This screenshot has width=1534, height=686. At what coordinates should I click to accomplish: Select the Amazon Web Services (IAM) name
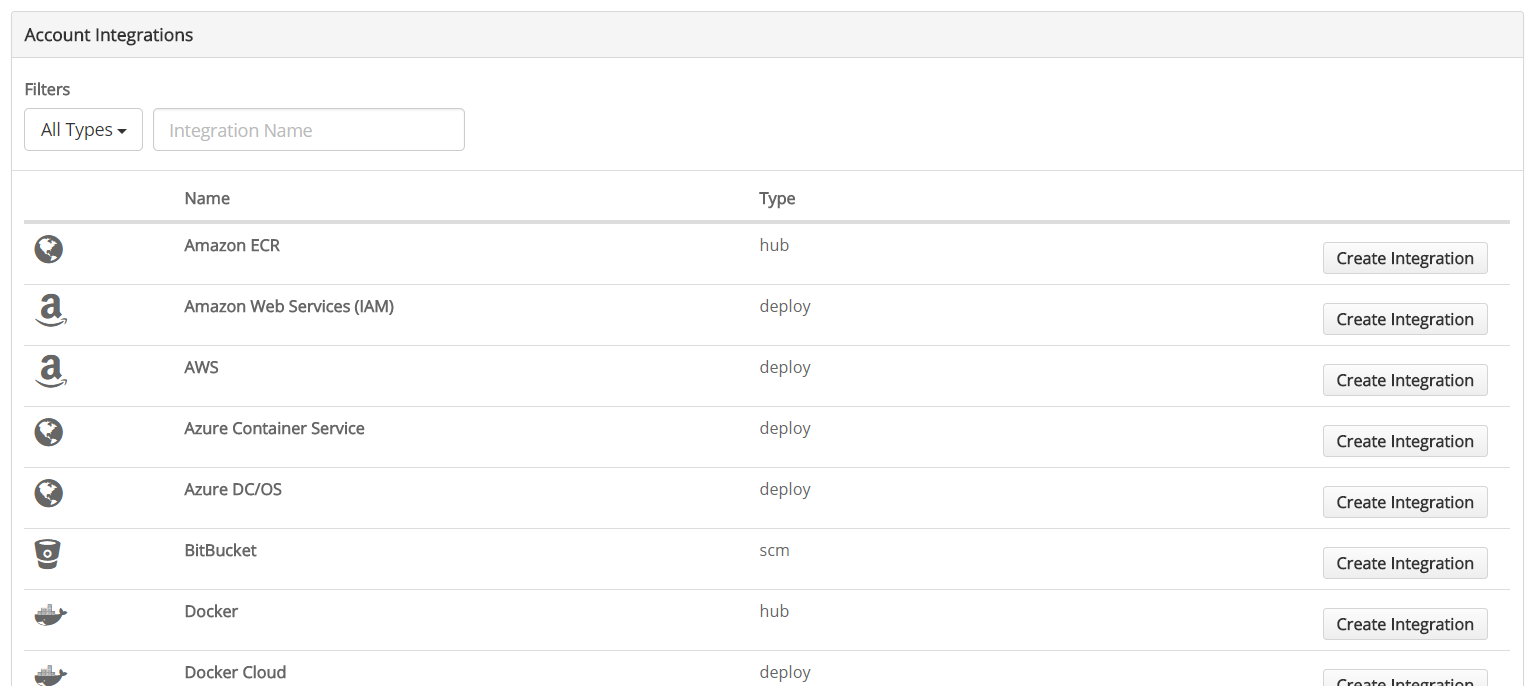click(x=289, y=306)
